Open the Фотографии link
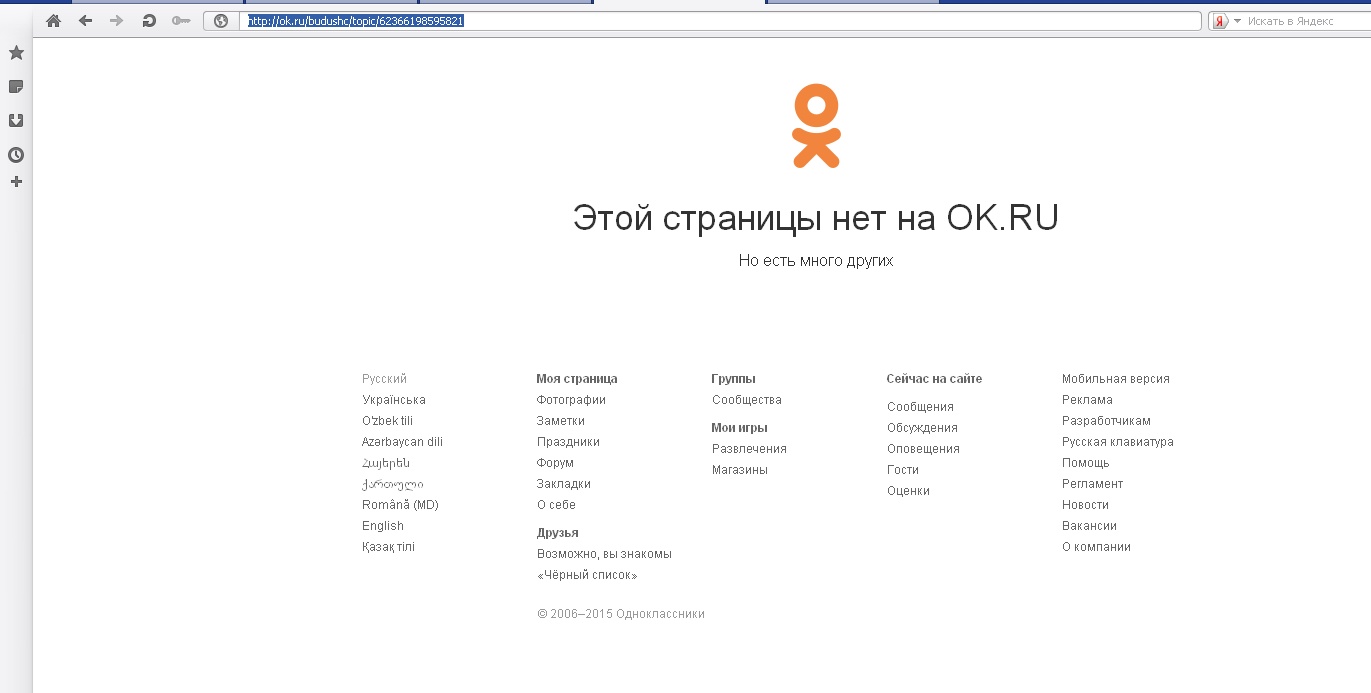 571,400
